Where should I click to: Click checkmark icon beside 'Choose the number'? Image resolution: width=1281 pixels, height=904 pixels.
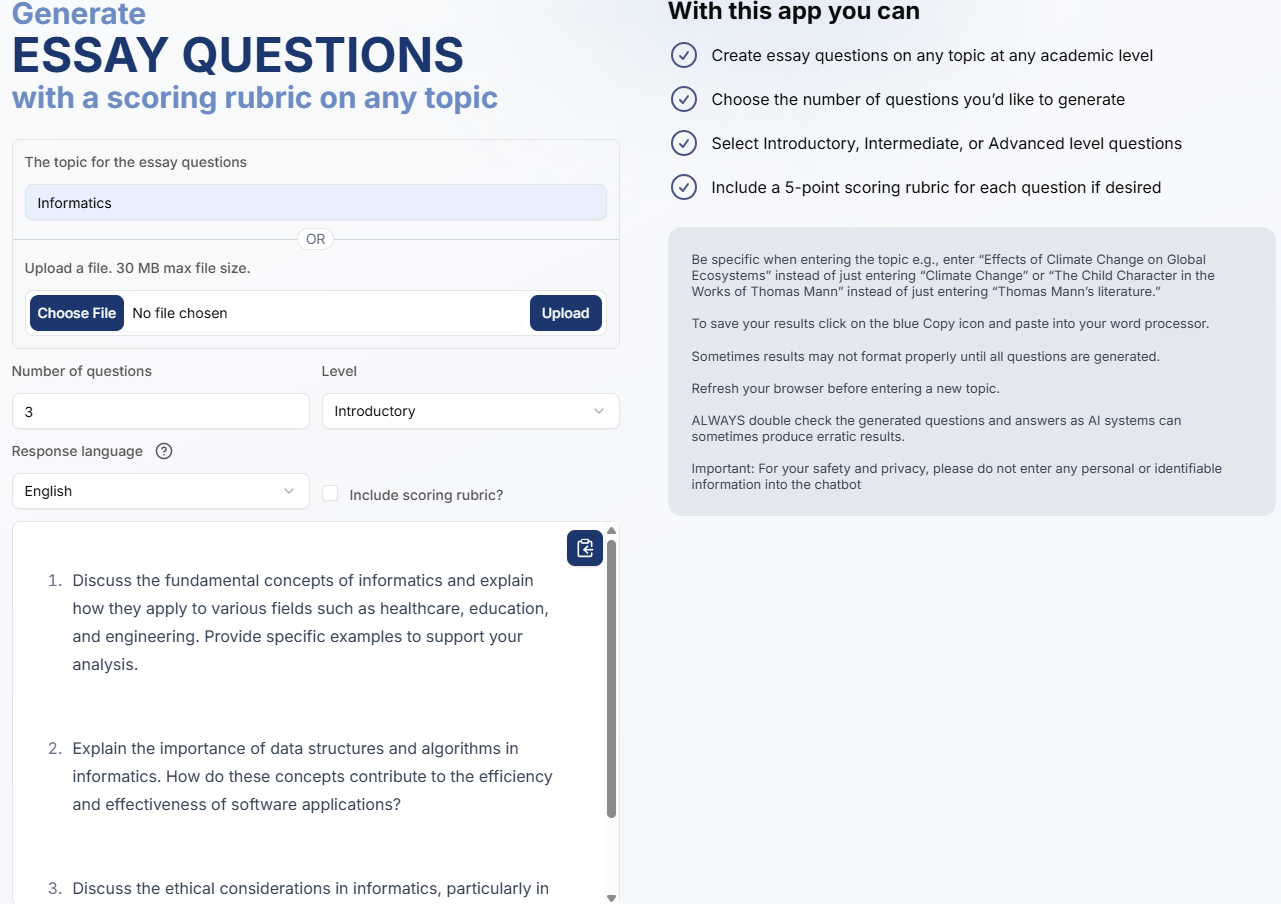pyautogui.click(x=684, y=99)
